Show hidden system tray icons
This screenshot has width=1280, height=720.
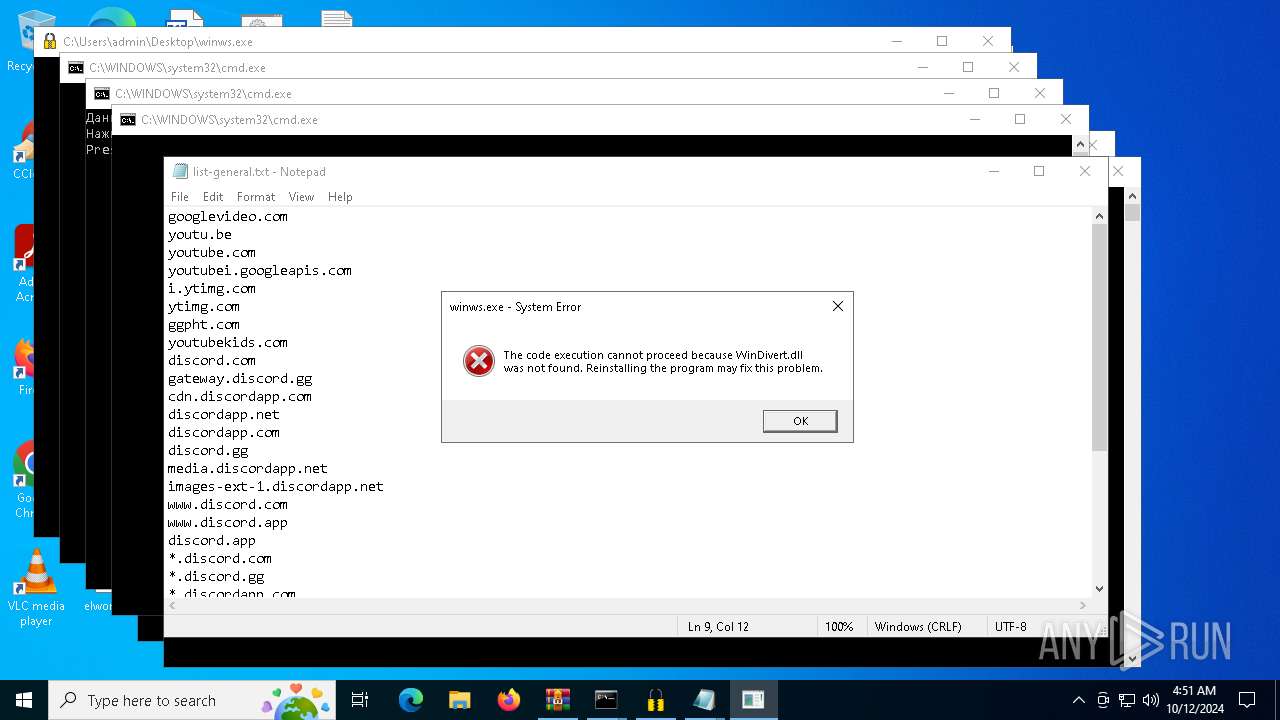tap(1078, 700)
